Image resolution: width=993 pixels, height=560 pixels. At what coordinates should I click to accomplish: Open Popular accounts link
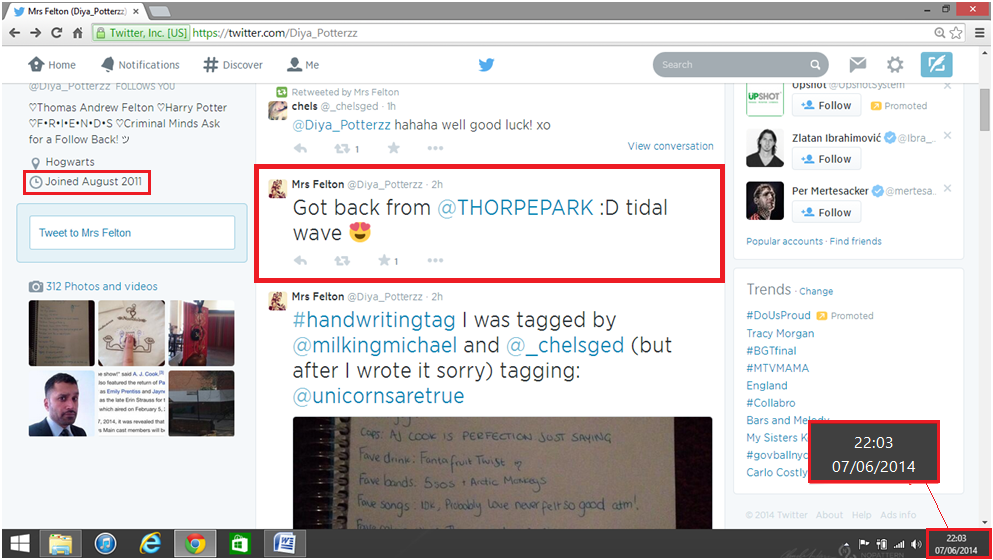click(x=784, y=241)
